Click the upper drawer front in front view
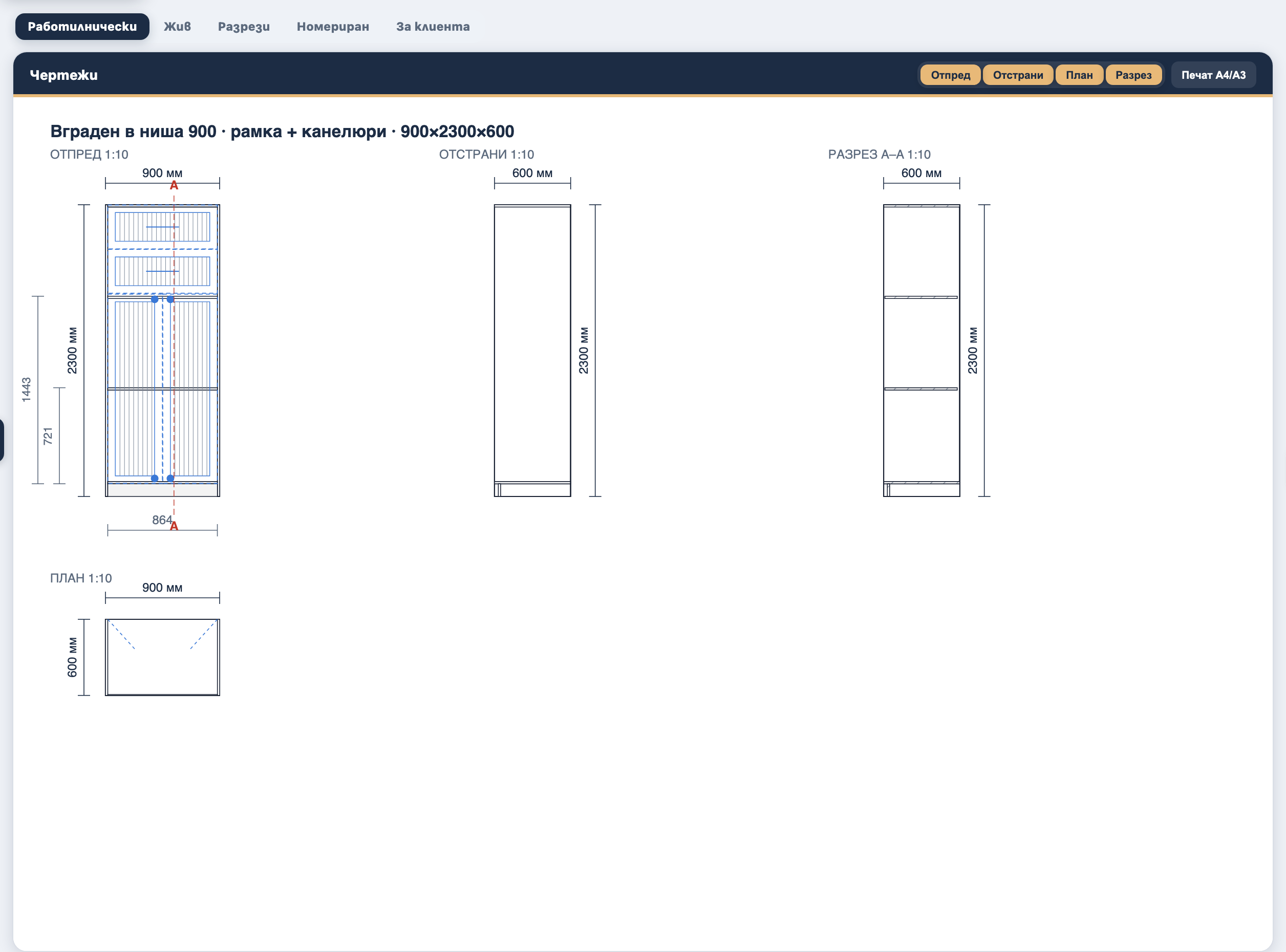This screenshot has width=1286, height=952. click(x=163, y=227)
